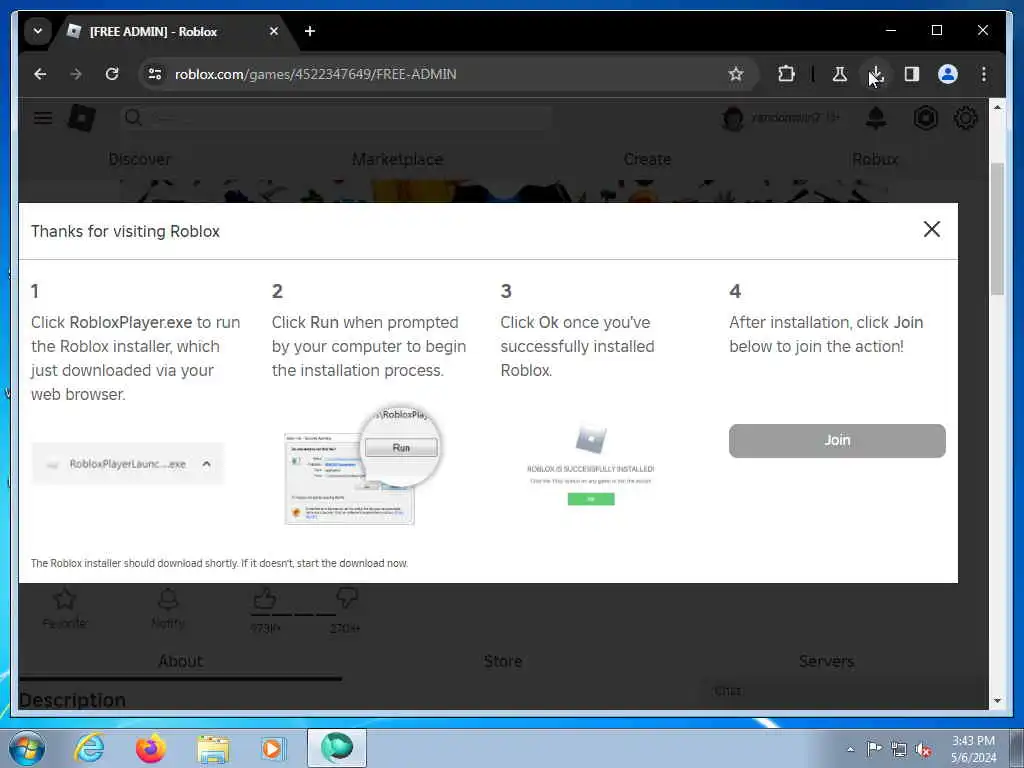
Task: Click the browser back arrow
Action: [40, 74]
